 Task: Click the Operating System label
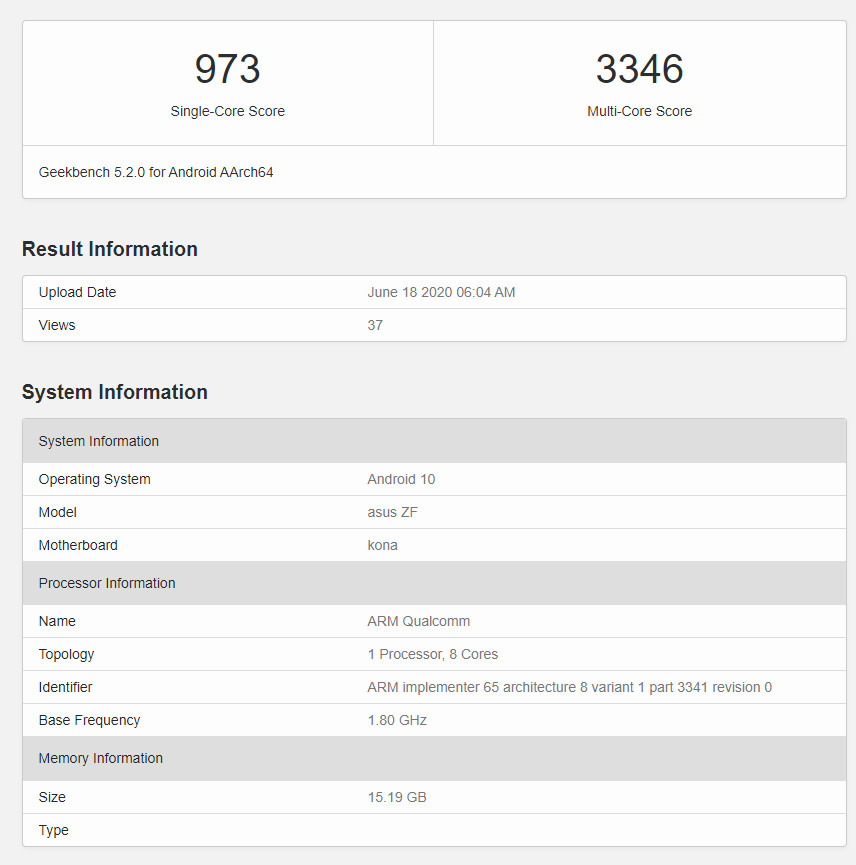tap(94, 479)
